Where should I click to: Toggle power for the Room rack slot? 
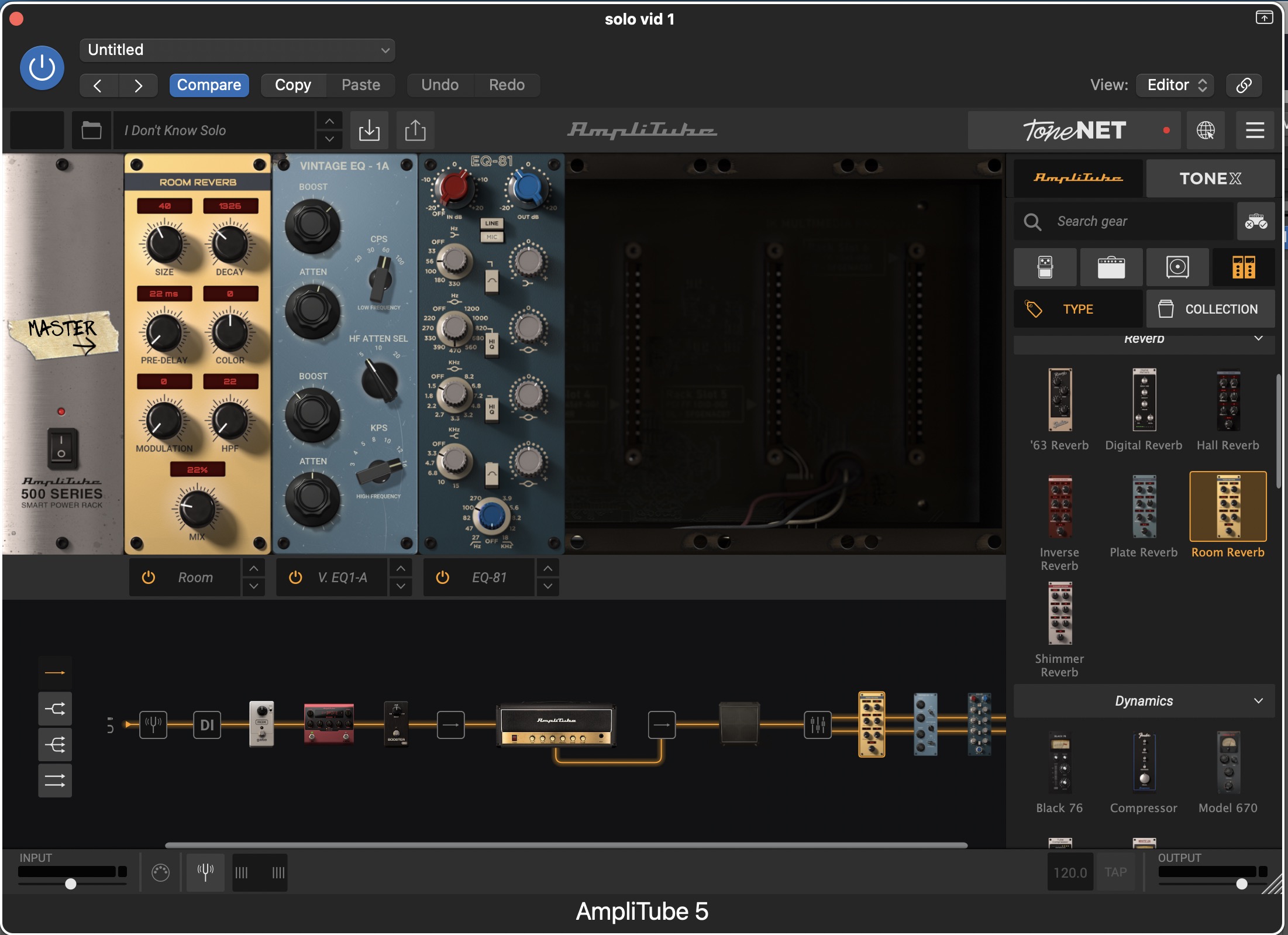149,577
